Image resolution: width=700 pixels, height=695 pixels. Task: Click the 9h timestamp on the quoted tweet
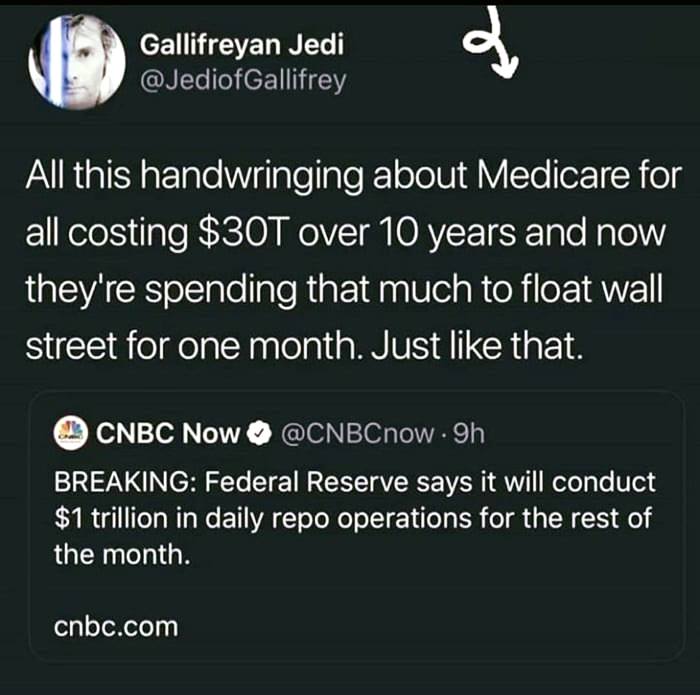tap(468, 433)
